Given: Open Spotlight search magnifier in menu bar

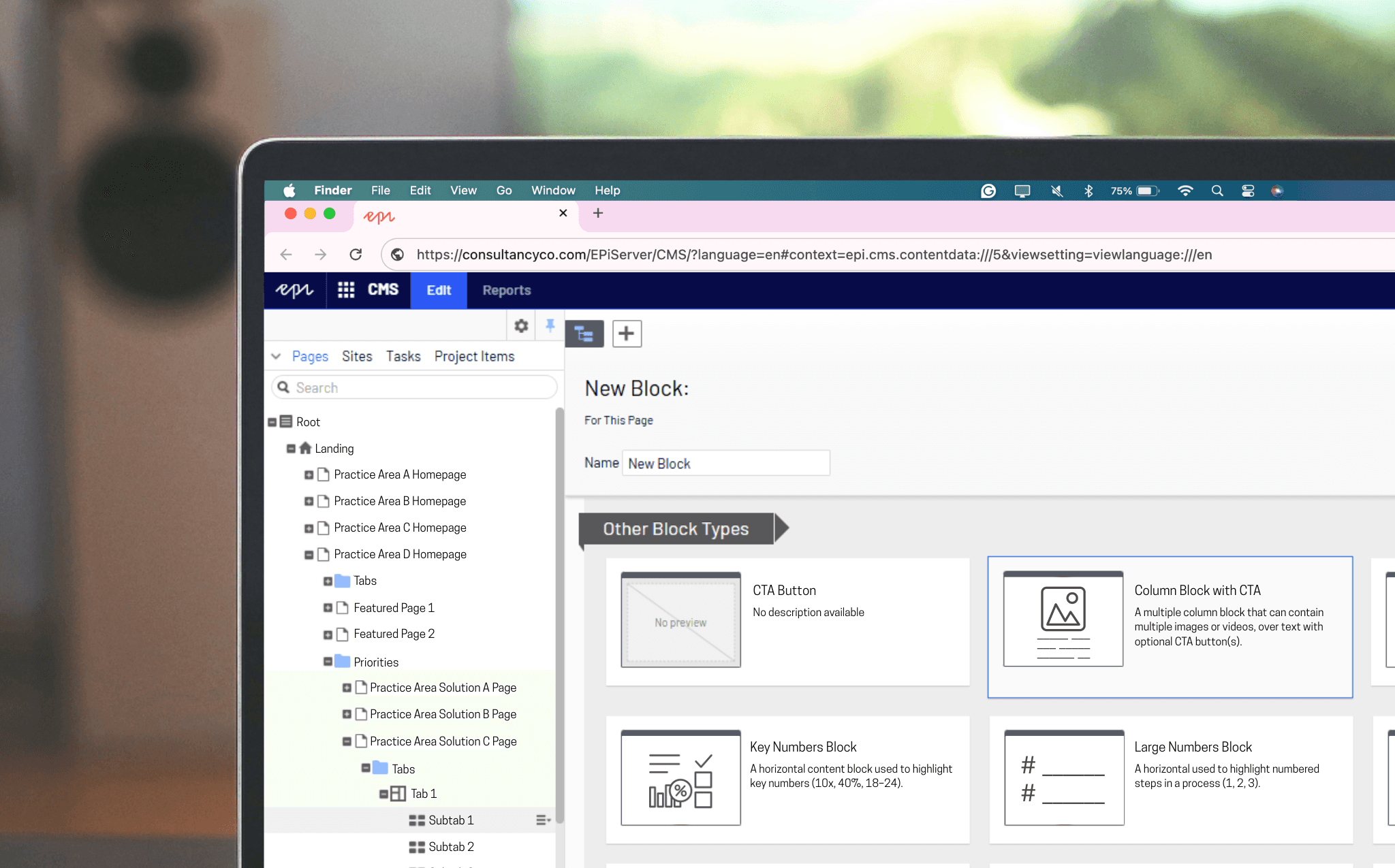Looking at the screenshot, I should point(1217,191).
